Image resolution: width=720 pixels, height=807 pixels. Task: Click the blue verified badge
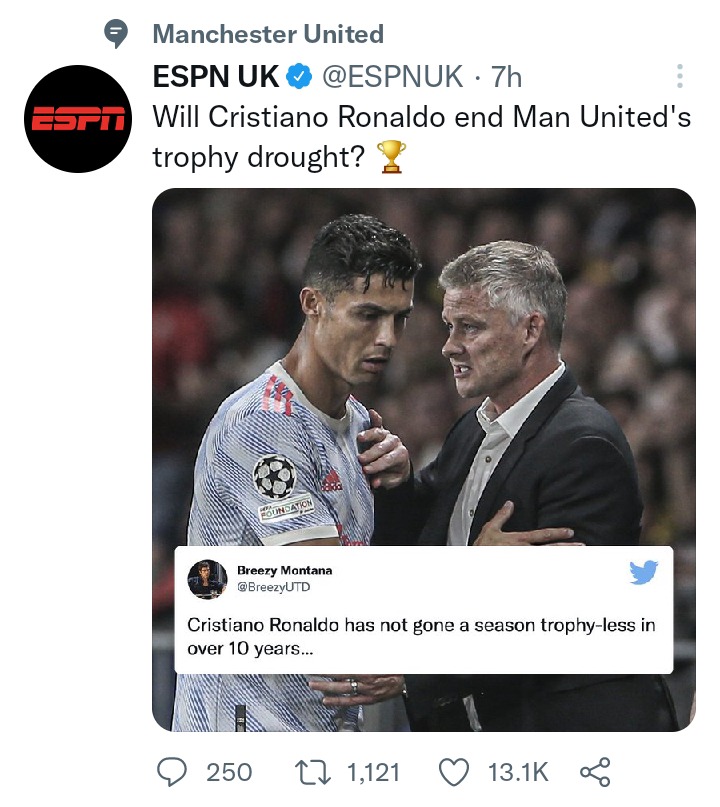300,77
